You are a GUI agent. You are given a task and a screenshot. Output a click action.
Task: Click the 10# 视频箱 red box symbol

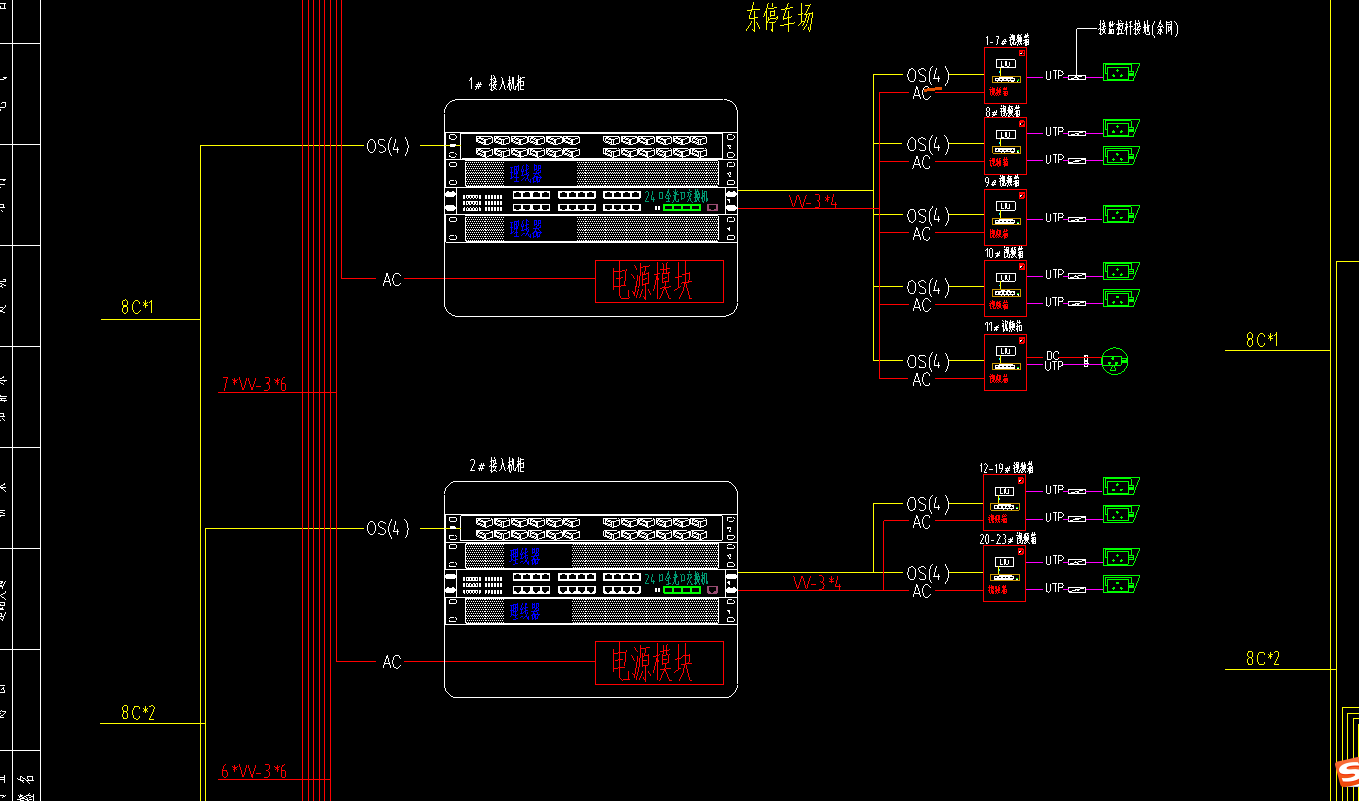coord(1005,288)
